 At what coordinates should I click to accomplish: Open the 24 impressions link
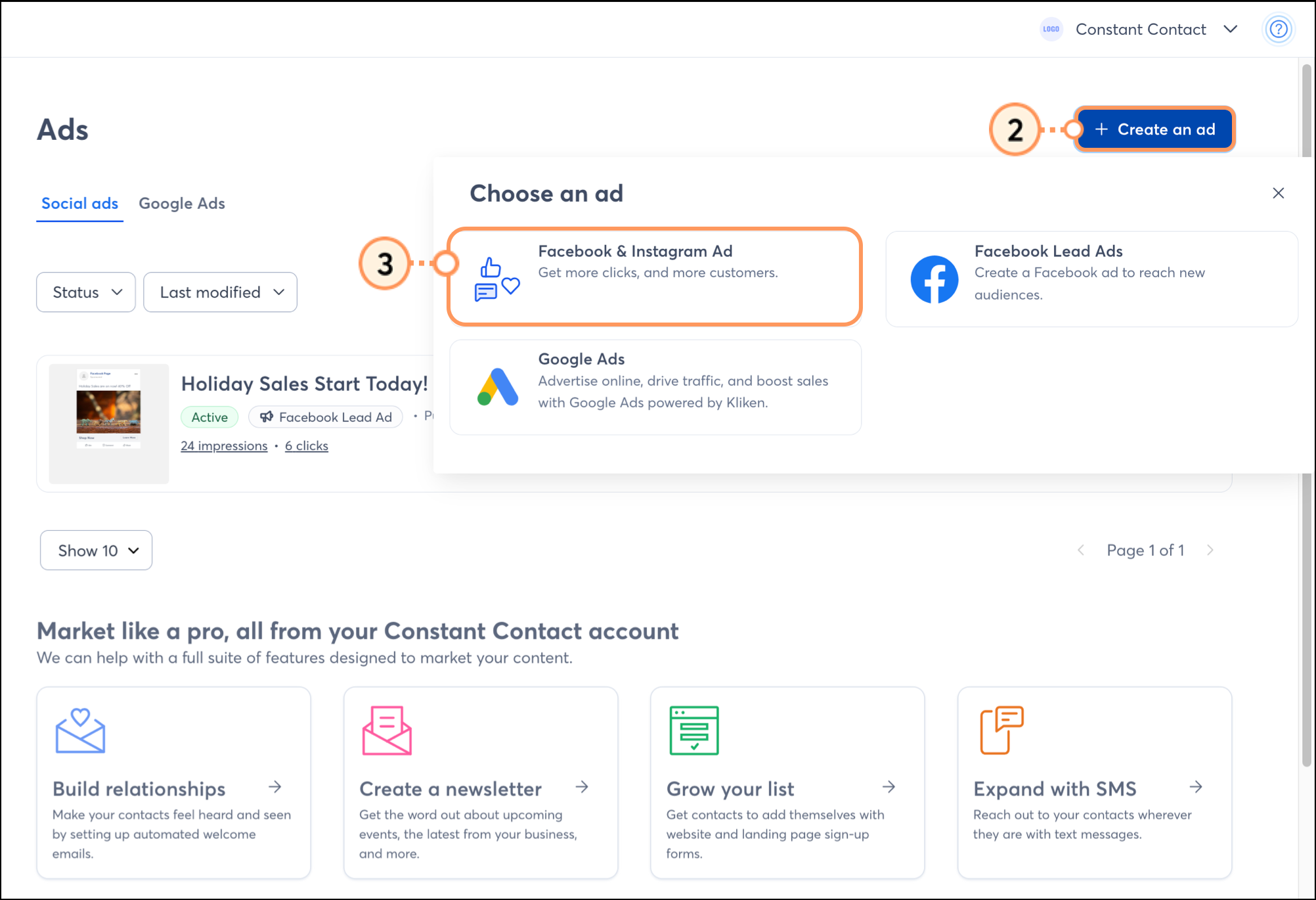(x=224, y=446)
